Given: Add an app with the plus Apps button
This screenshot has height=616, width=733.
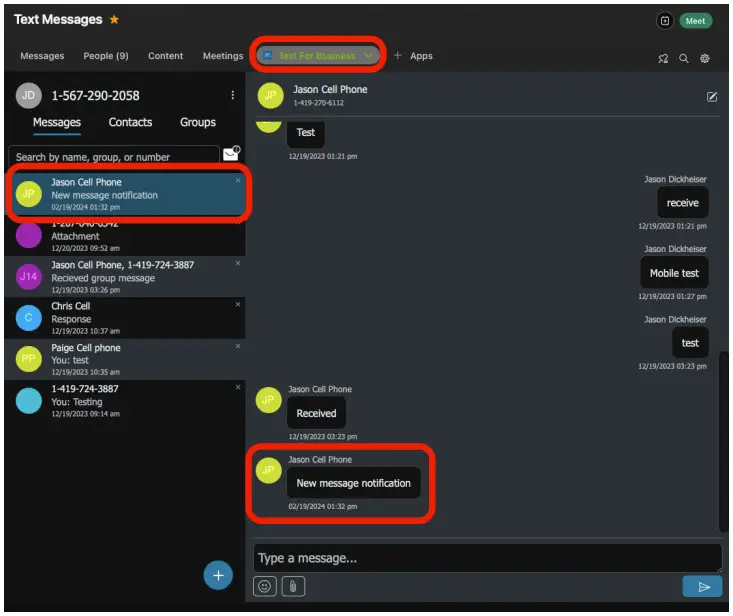Looking at the screenshot, I should pyautogui.click(x=413, y=56).
